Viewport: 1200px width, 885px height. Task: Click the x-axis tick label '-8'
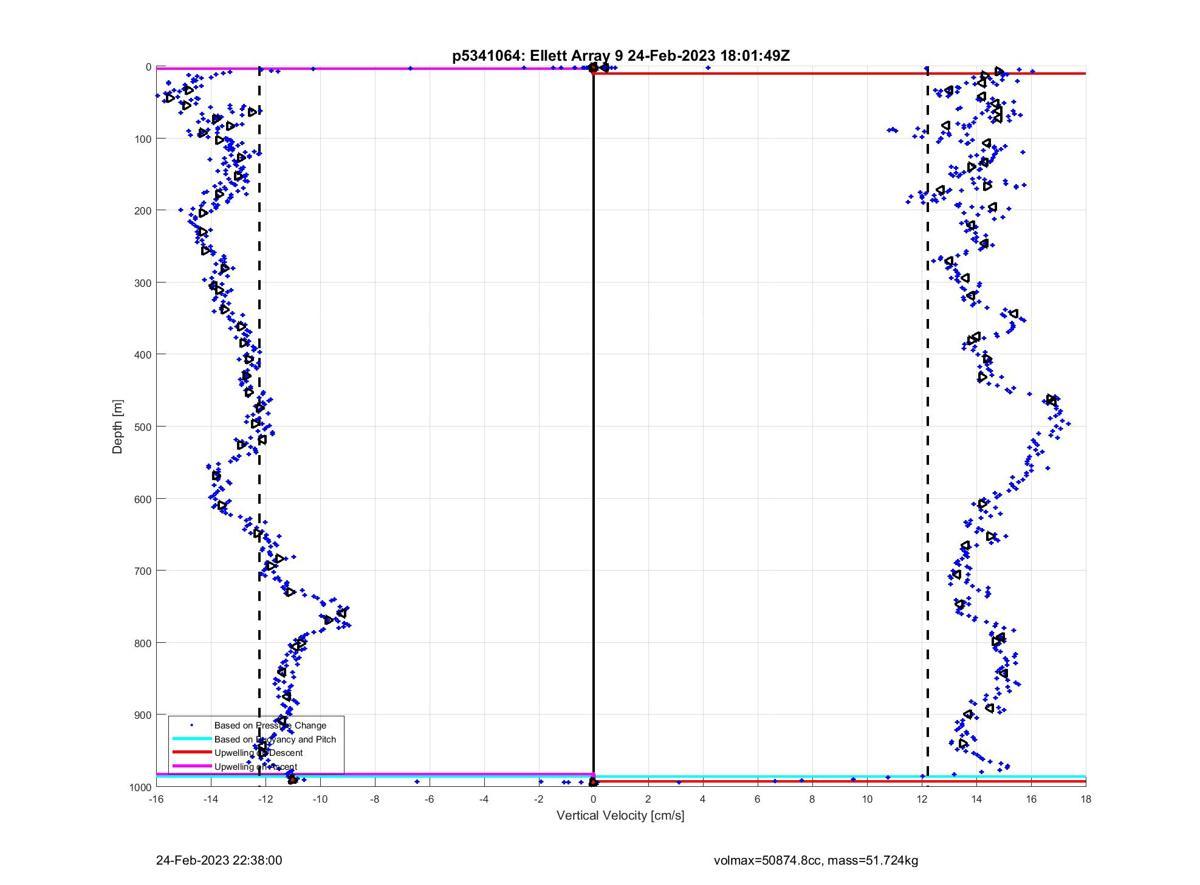pos(375,799)
